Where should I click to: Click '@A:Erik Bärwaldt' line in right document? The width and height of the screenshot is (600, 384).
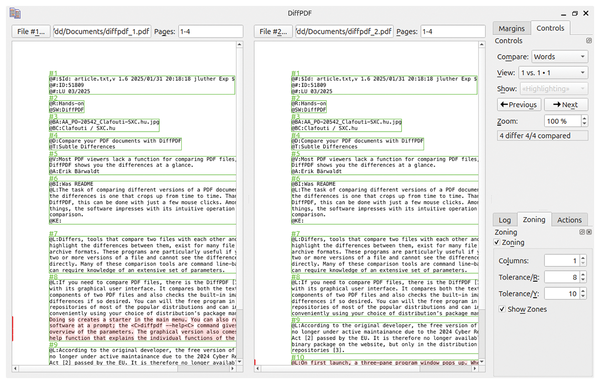pos(316,171)
